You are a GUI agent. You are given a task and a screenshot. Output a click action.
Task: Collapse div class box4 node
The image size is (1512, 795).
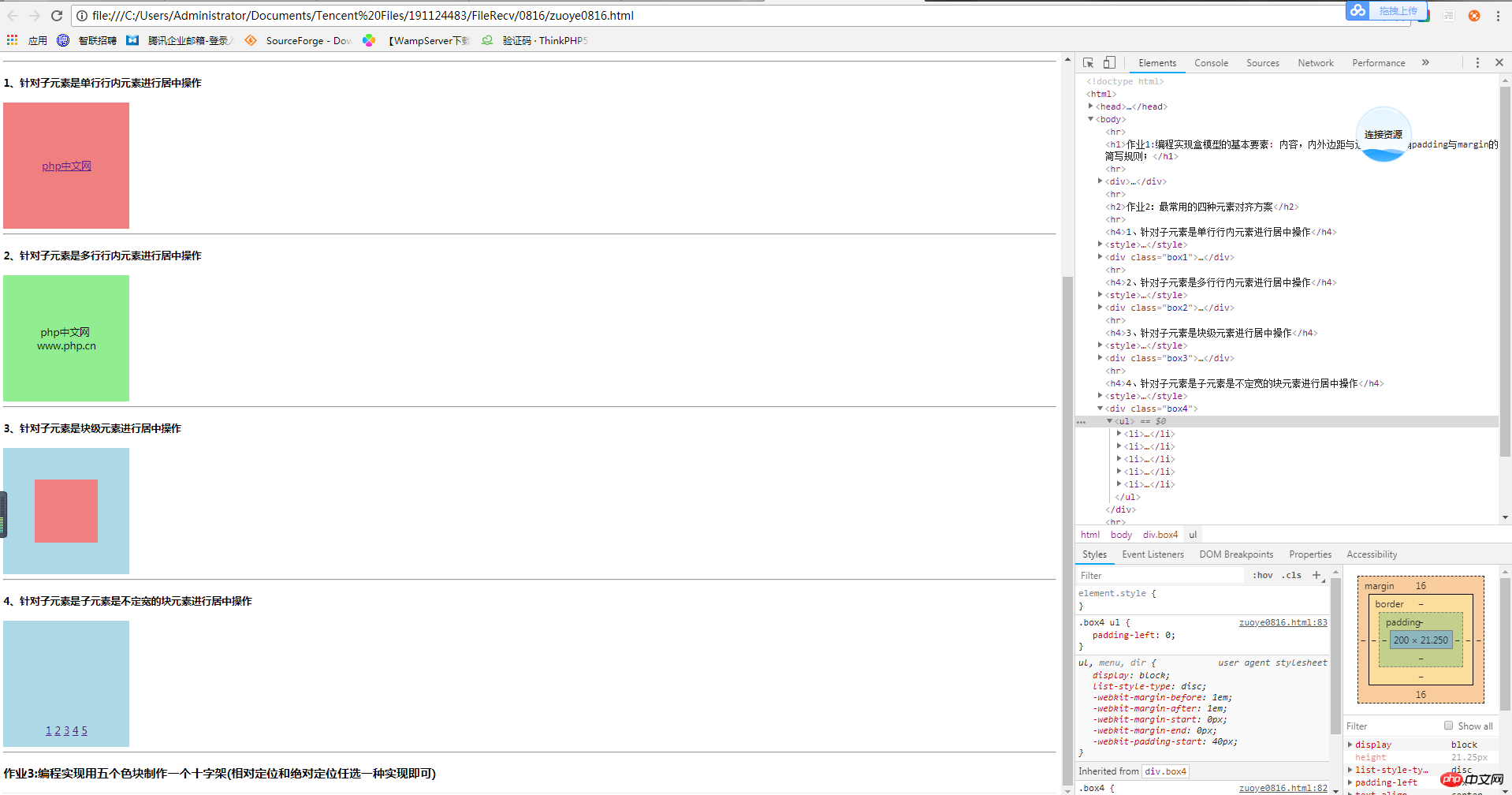coord(1100,409)
